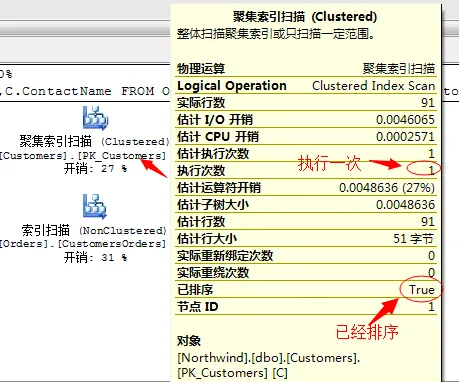
Task: Click the '[PK_Customers] [C]' object text
Action: (x=232, y=373)
